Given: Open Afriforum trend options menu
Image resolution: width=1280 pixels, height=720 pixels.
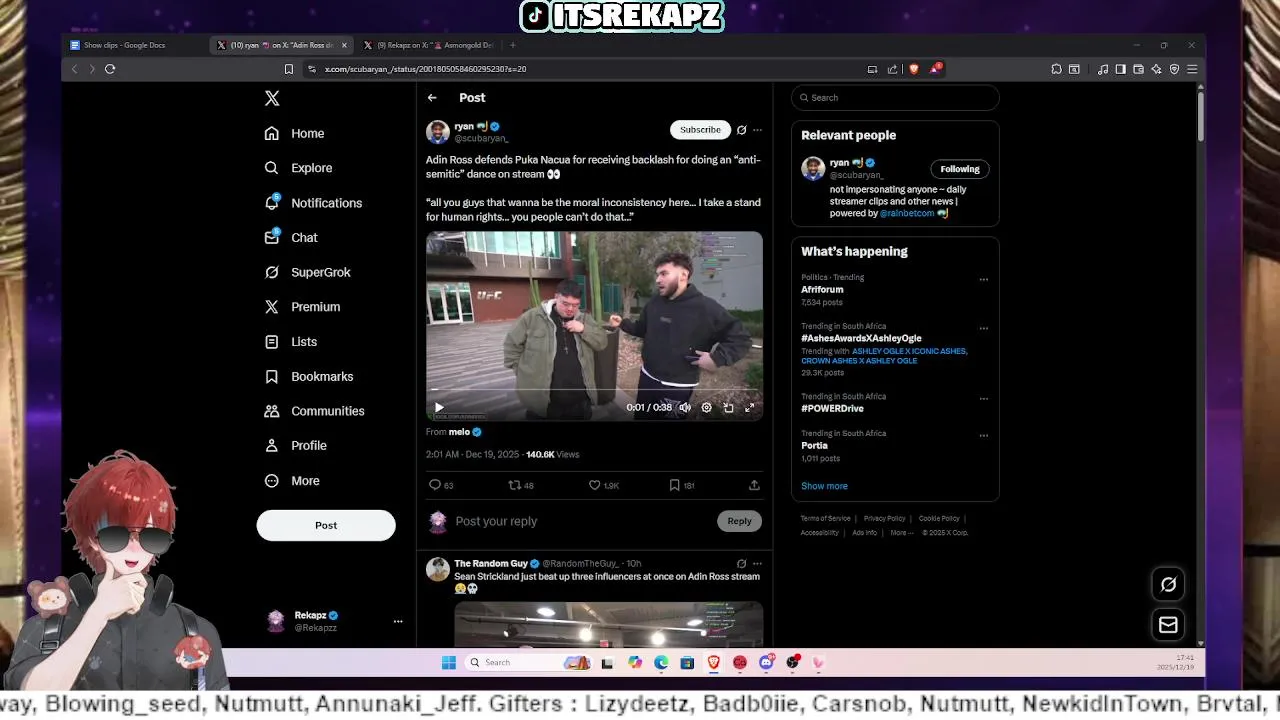Looking at the screenshot, I should pyautogui.click(x=983, y=280).
